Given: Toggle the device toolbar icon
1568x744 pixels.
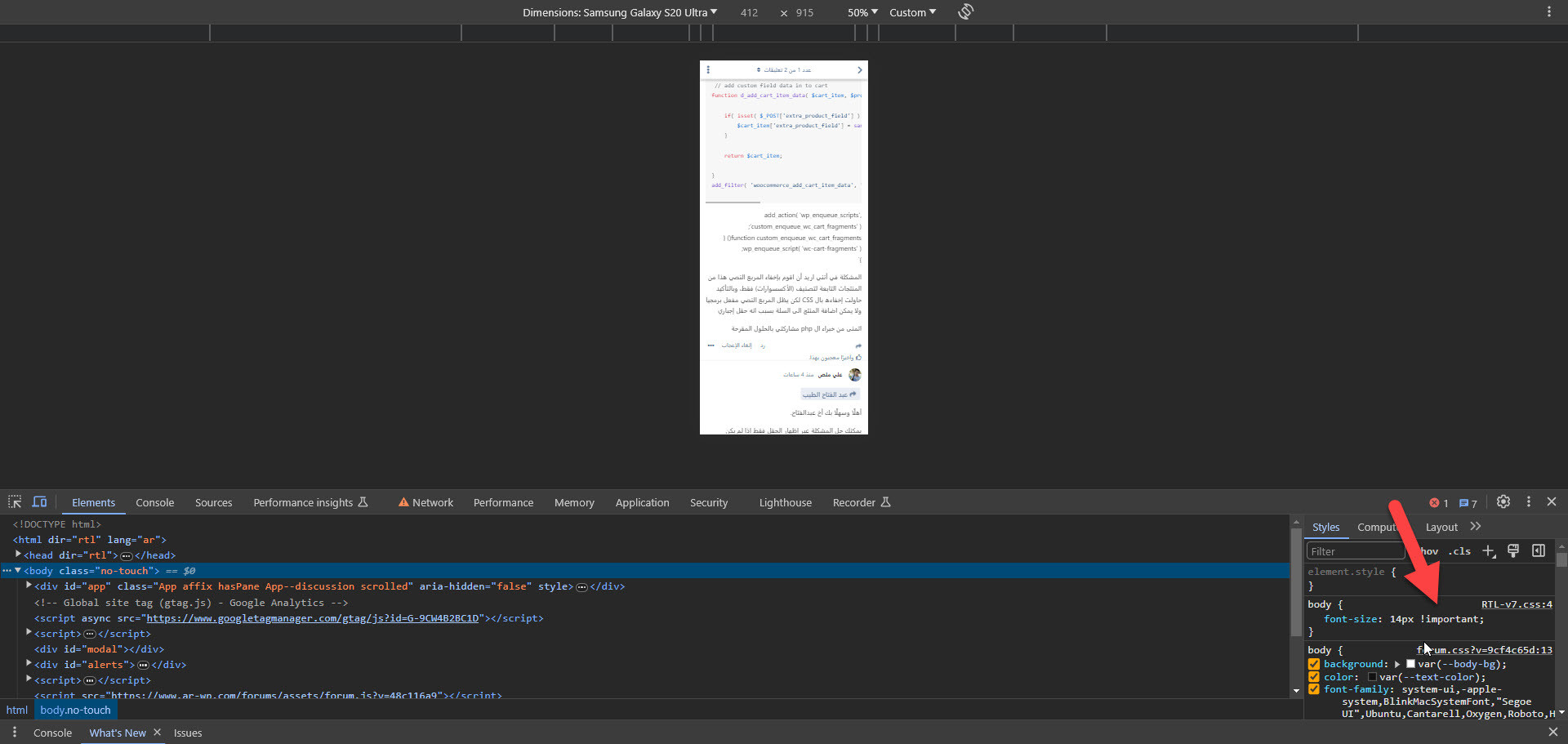Looking at the screenshot, I should [x=39, y=502].
